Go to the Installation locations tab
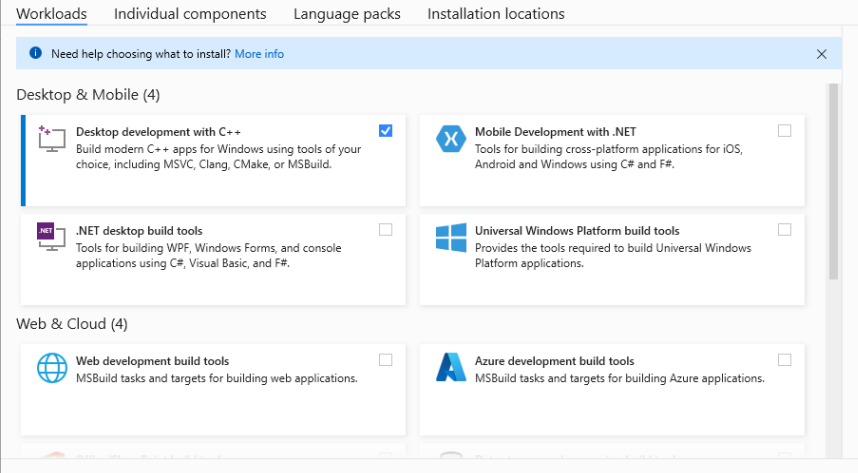This screenshot has height=473, width=858. coord(496,14)
